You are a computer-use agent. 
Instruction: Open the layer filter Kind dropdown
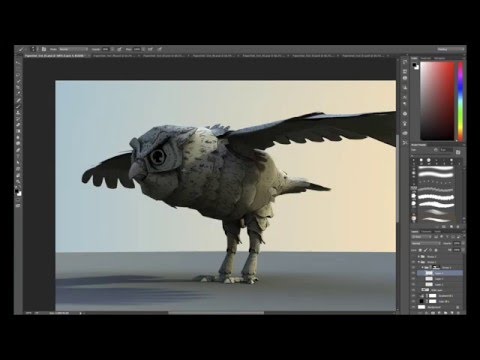coord(421,237)
